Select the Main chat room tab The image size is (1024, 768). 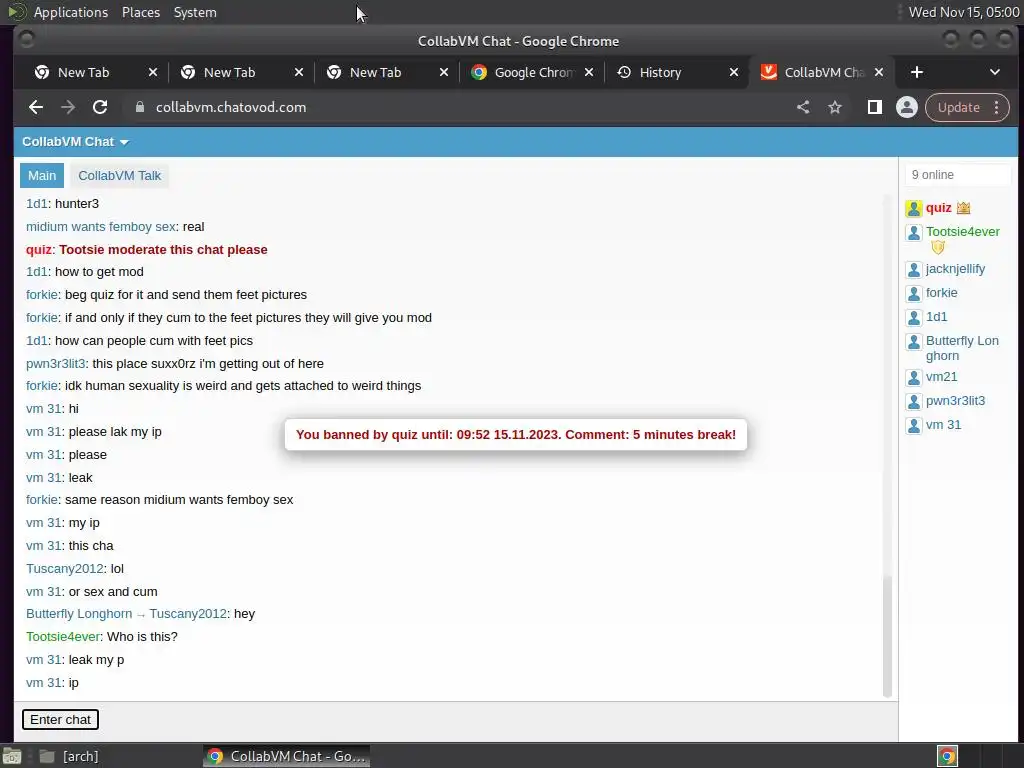[x=42, y=176]
